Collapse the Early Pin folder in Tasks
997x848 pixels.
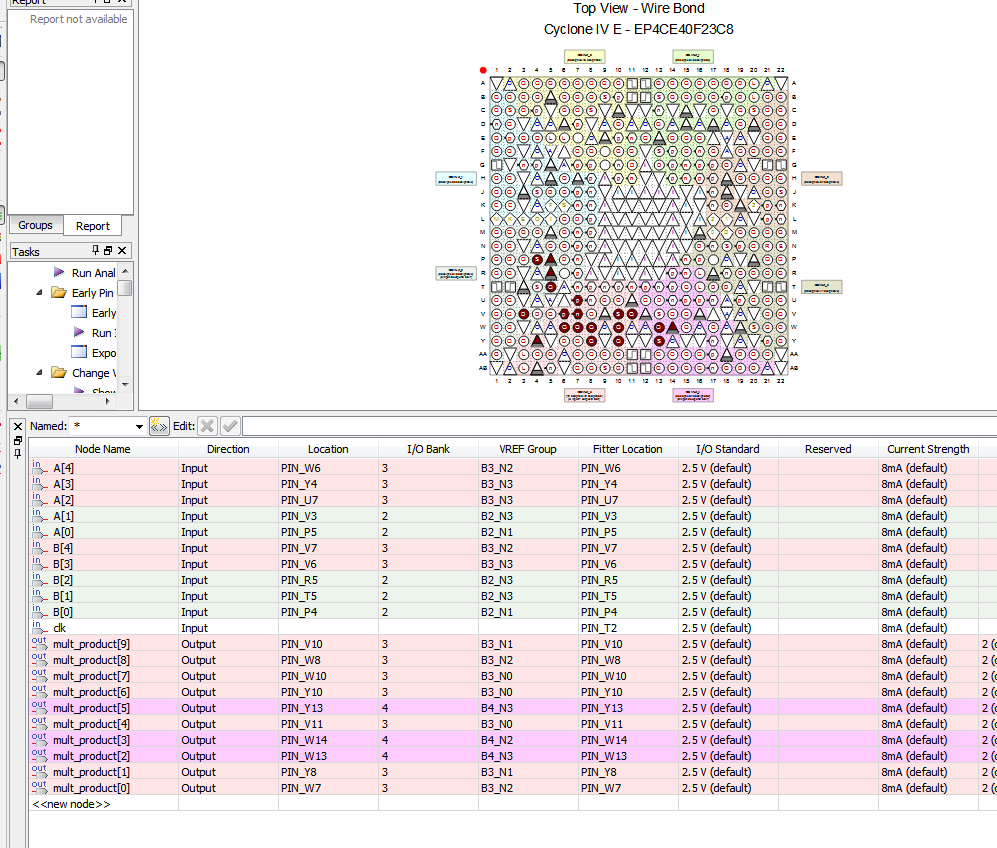pyautogui.click(x=39, y=293)
